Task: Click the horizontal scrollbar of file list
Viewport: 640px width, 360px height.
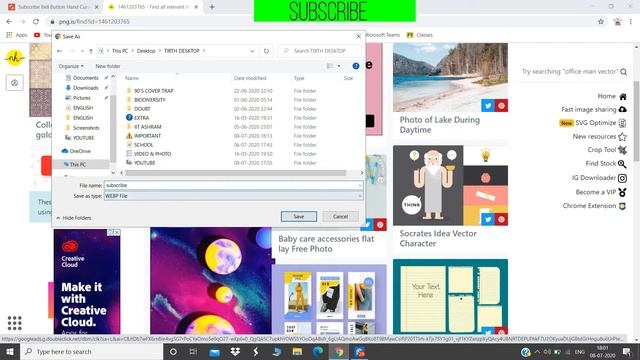Action: pyautogui.click(x=236, y=173)
